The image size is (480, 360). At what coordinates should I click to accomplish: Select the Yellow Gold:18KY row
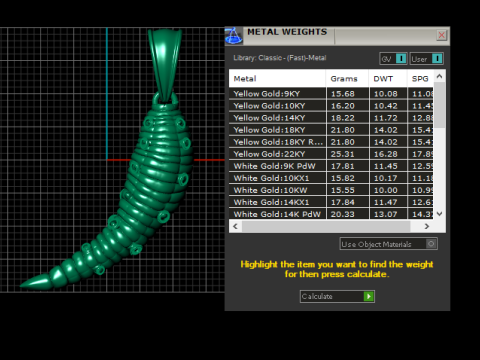(331, 130)
